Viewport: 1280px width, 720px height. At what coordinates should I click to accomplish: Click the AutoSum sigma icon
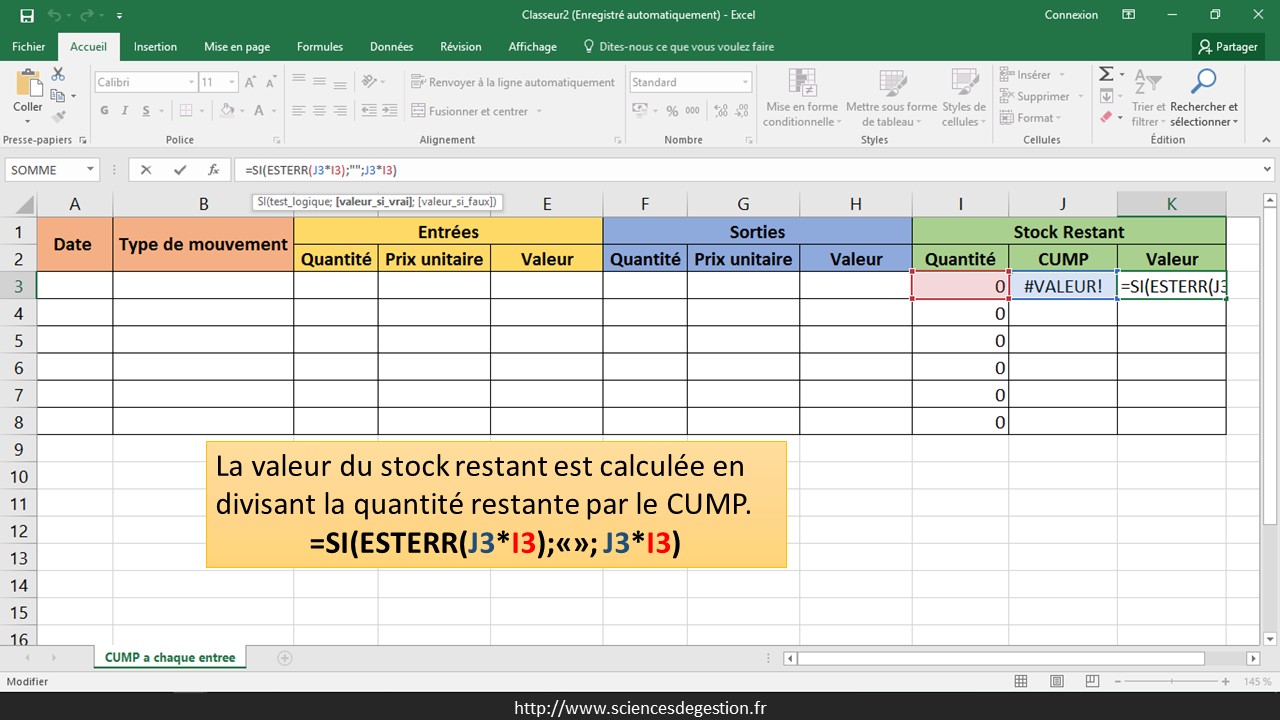[x=1106, y=74]
